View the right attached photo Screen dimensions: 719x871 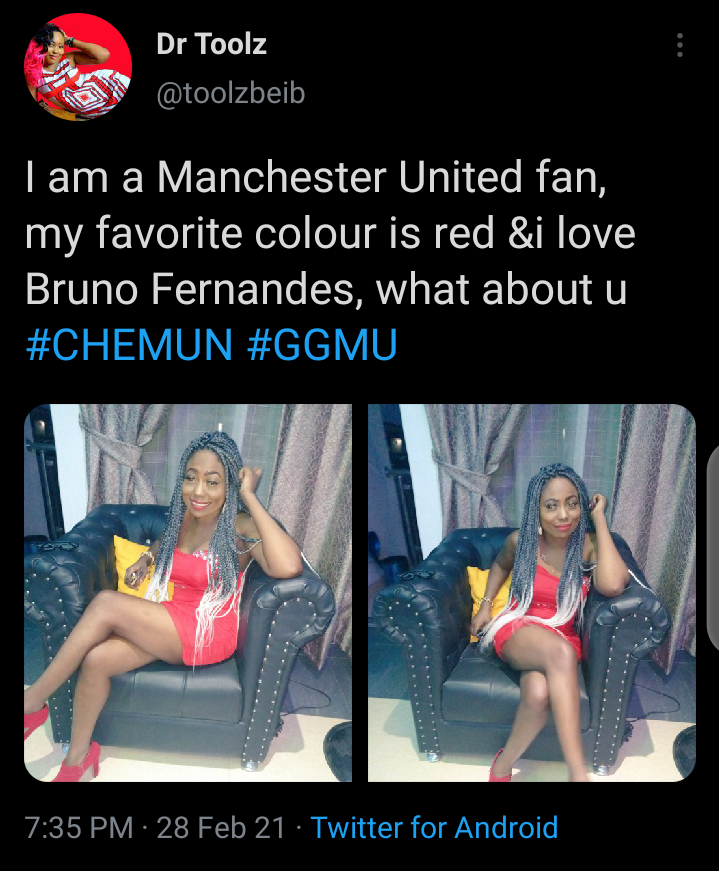532,593
